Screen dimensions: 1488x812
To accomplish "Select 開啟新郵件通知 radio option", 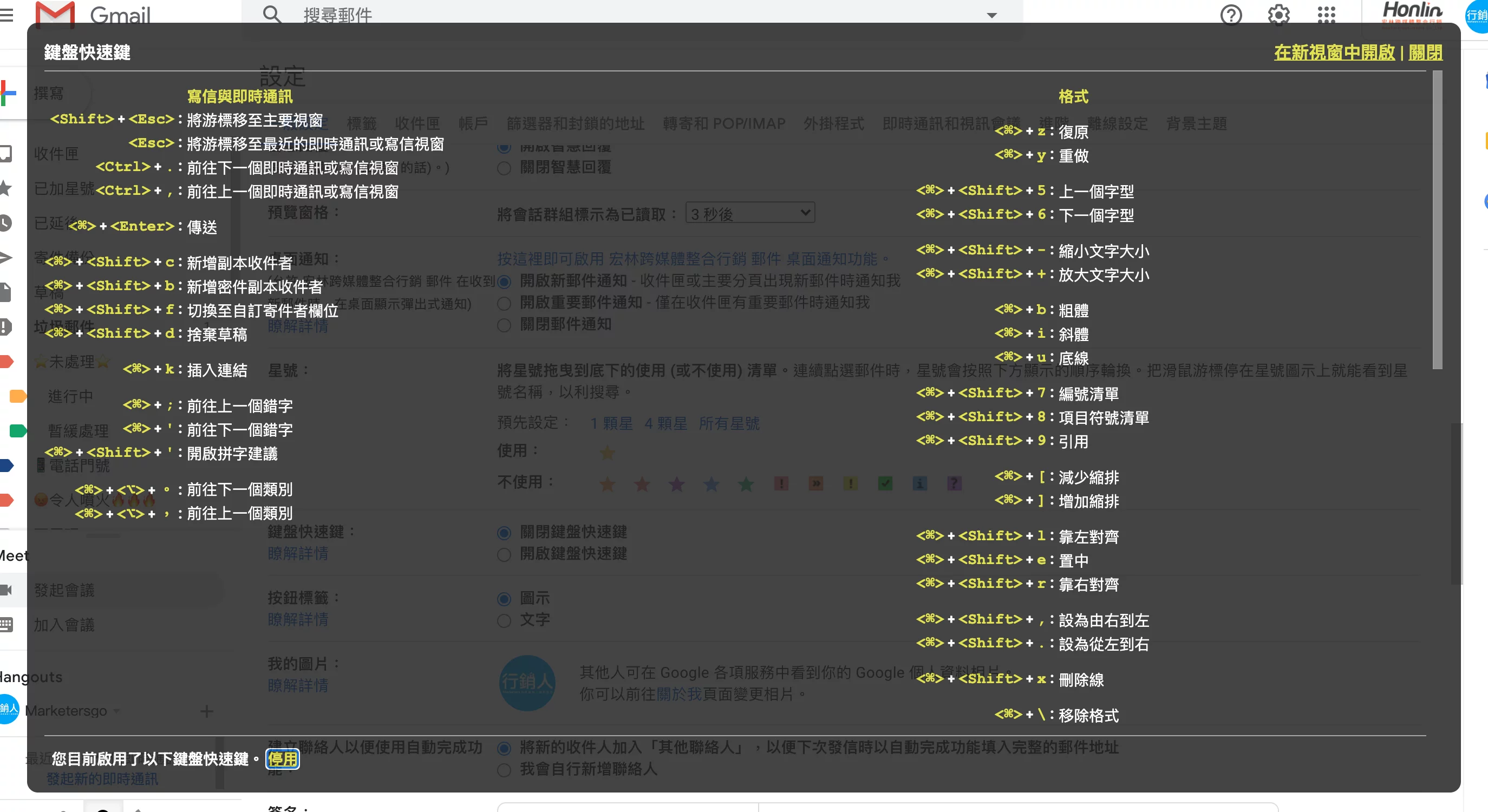I will [x=504, y=282].
